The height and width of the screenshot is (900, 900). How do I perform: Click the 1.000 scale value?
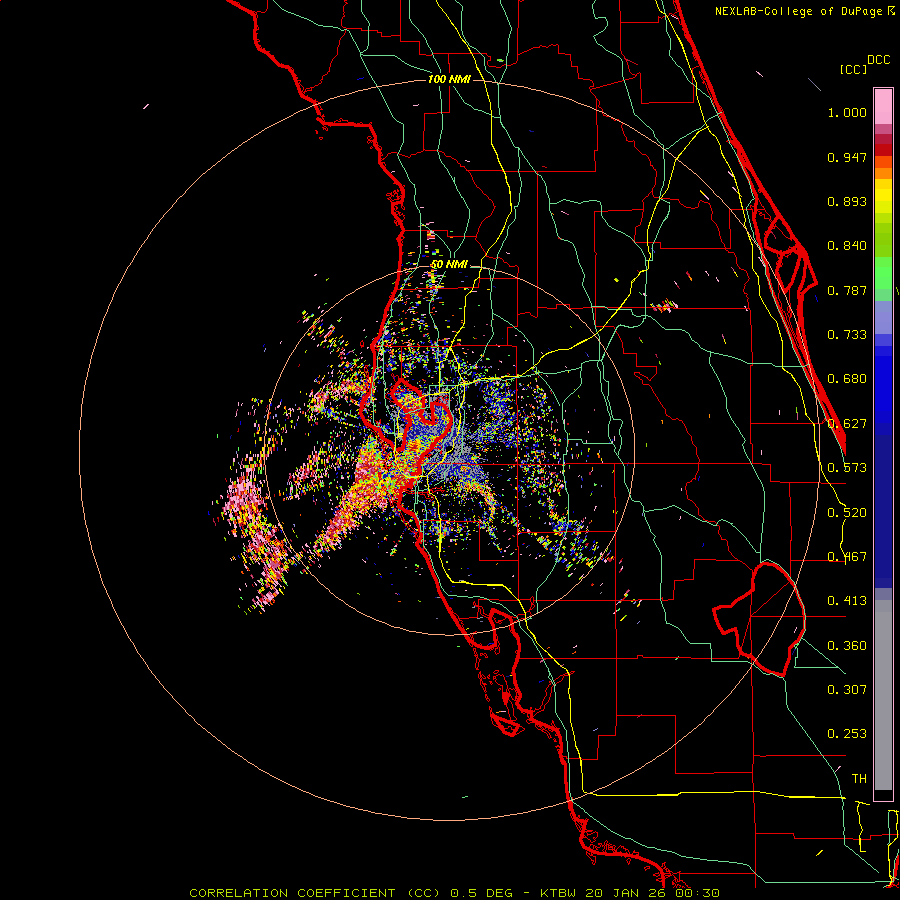(847, 112)
